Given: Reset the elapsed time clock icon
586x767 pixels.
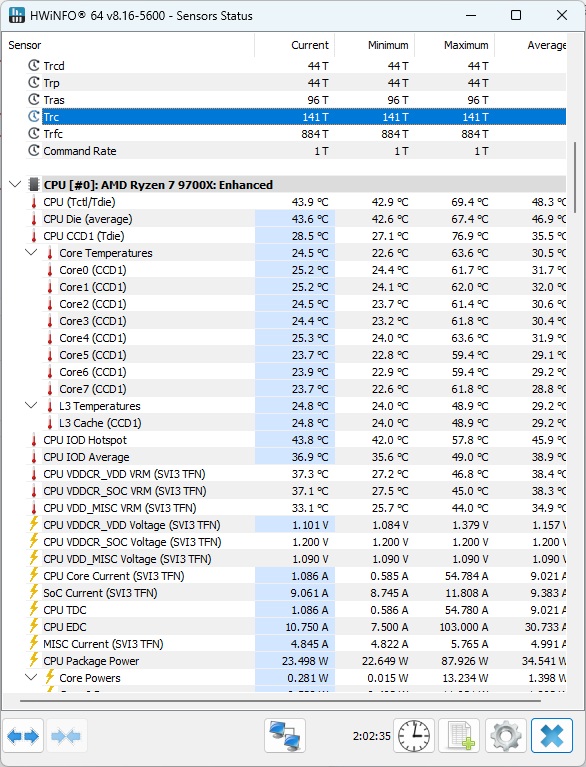Looking at the screenshot, I should pos(414,735).
